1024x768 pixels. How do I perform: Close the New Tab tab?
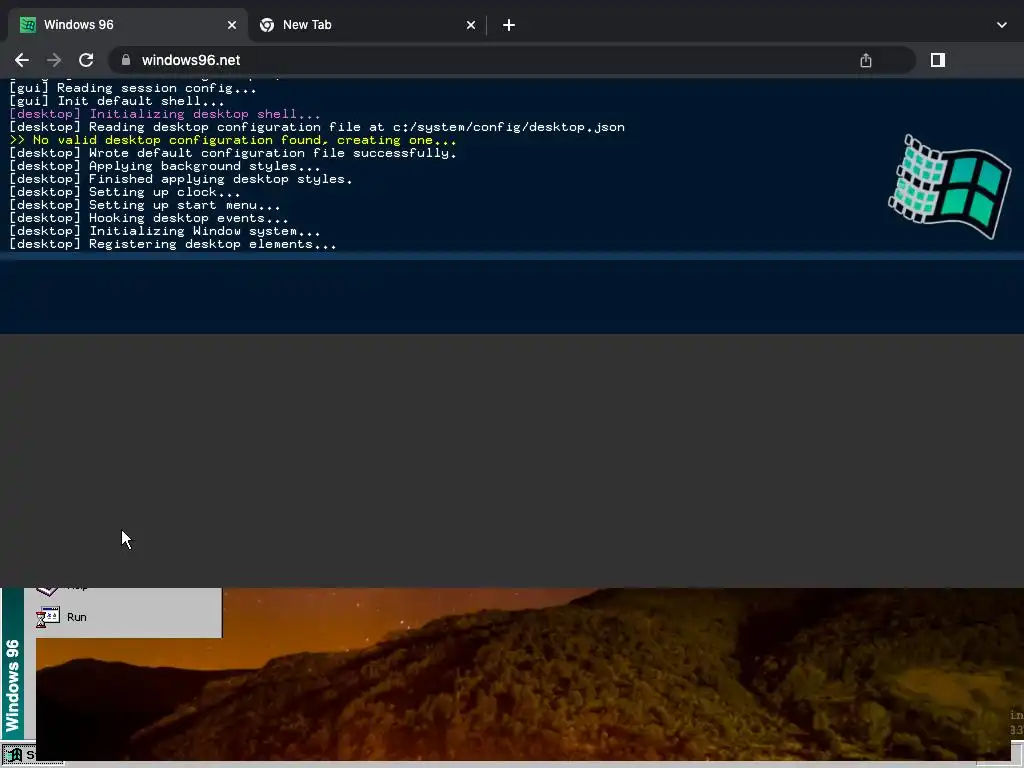tap(471, 25)
